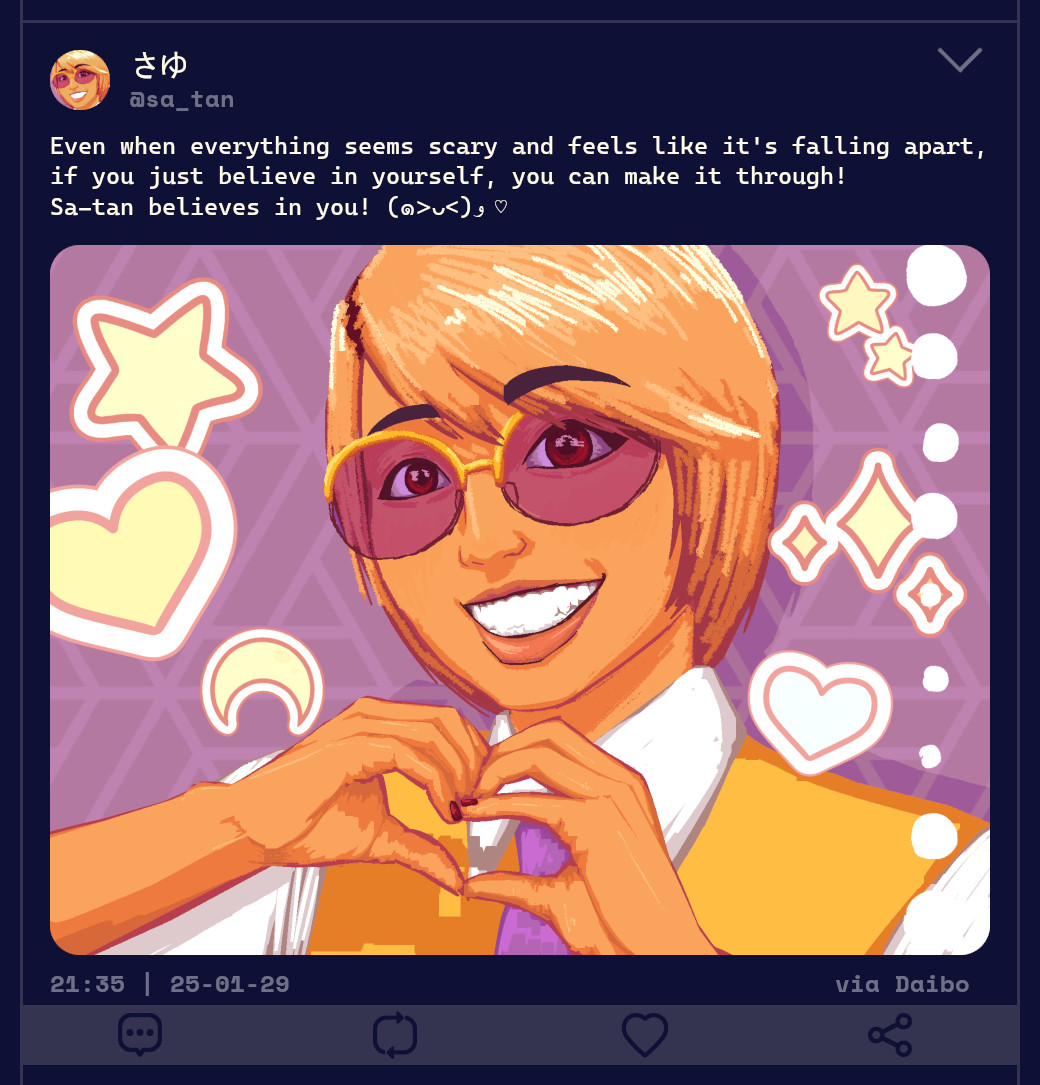1040x1085 pixels.
Task: Open the comment reply icon
Action: tap(140, 1034)
